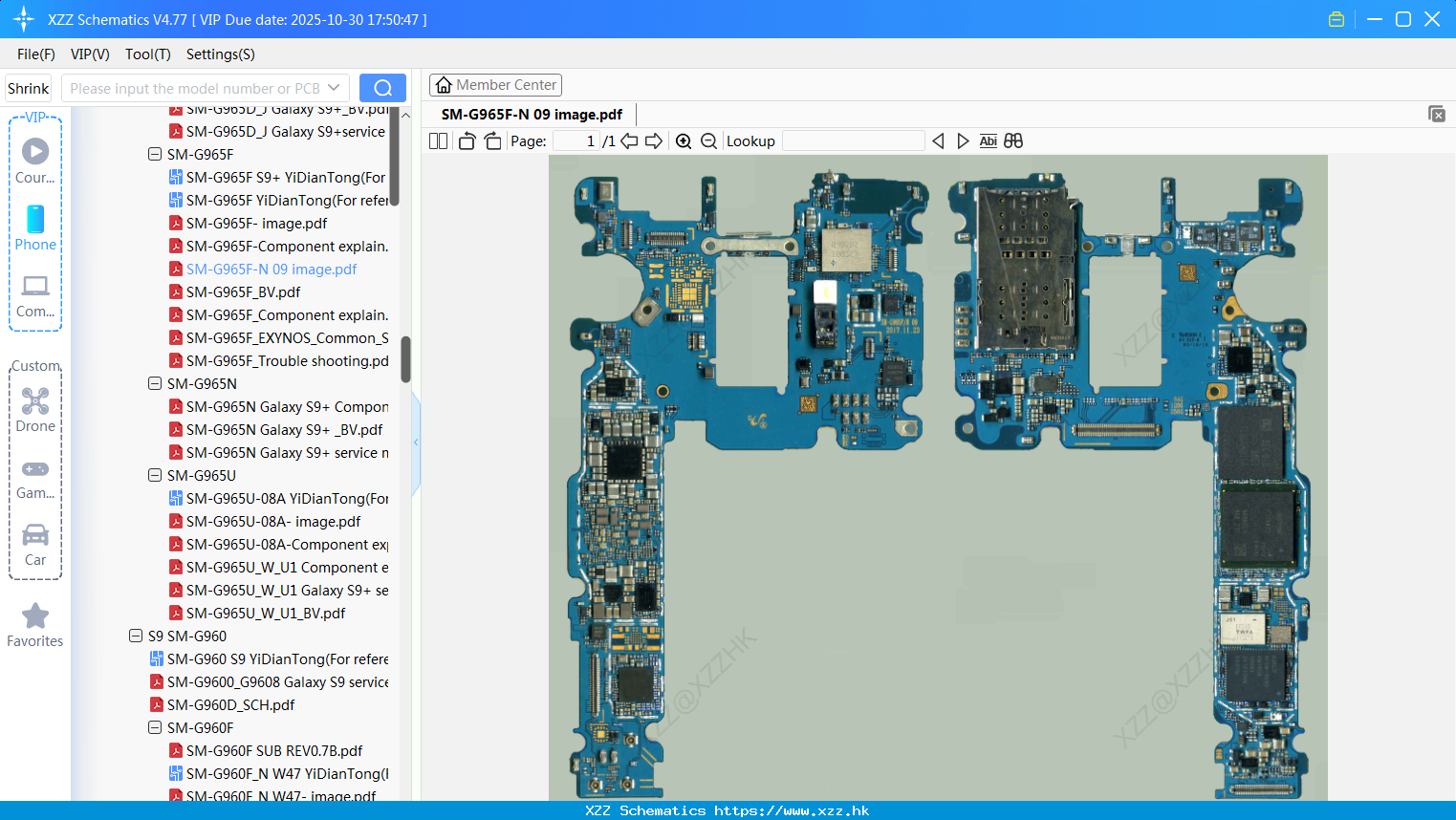
Task: Open SM-G965N Galaxy S9+ _BV.pdf
Action: pyautogui.click(x=284, y=429)
